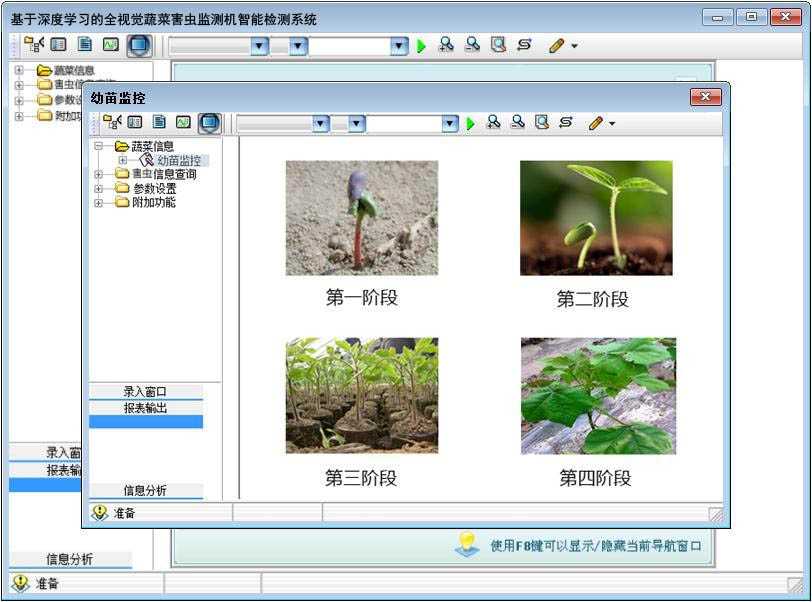Select 附加功能 in the 幼苗监控 window tree
Screen dimensions: 812x602
[x=154, y=202]
